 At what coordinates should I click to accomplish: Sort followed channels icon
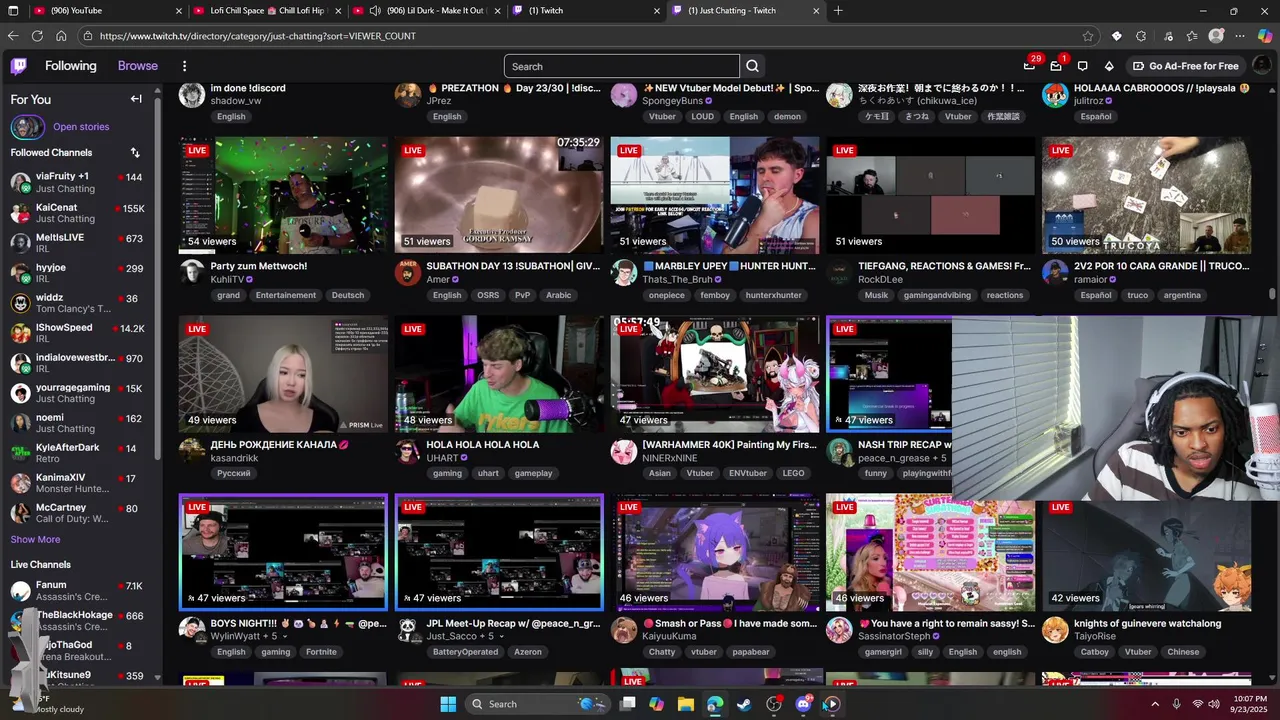pos(135,152)
